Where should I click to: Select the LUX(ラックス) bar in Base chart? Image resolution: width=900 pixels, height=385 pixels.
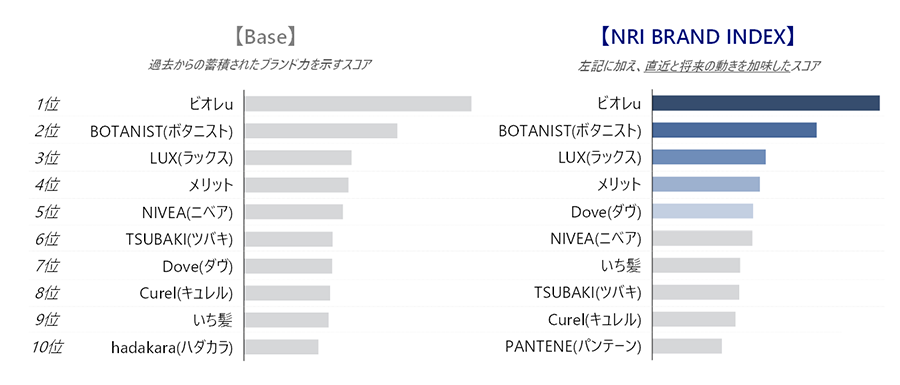coord(298,158)
